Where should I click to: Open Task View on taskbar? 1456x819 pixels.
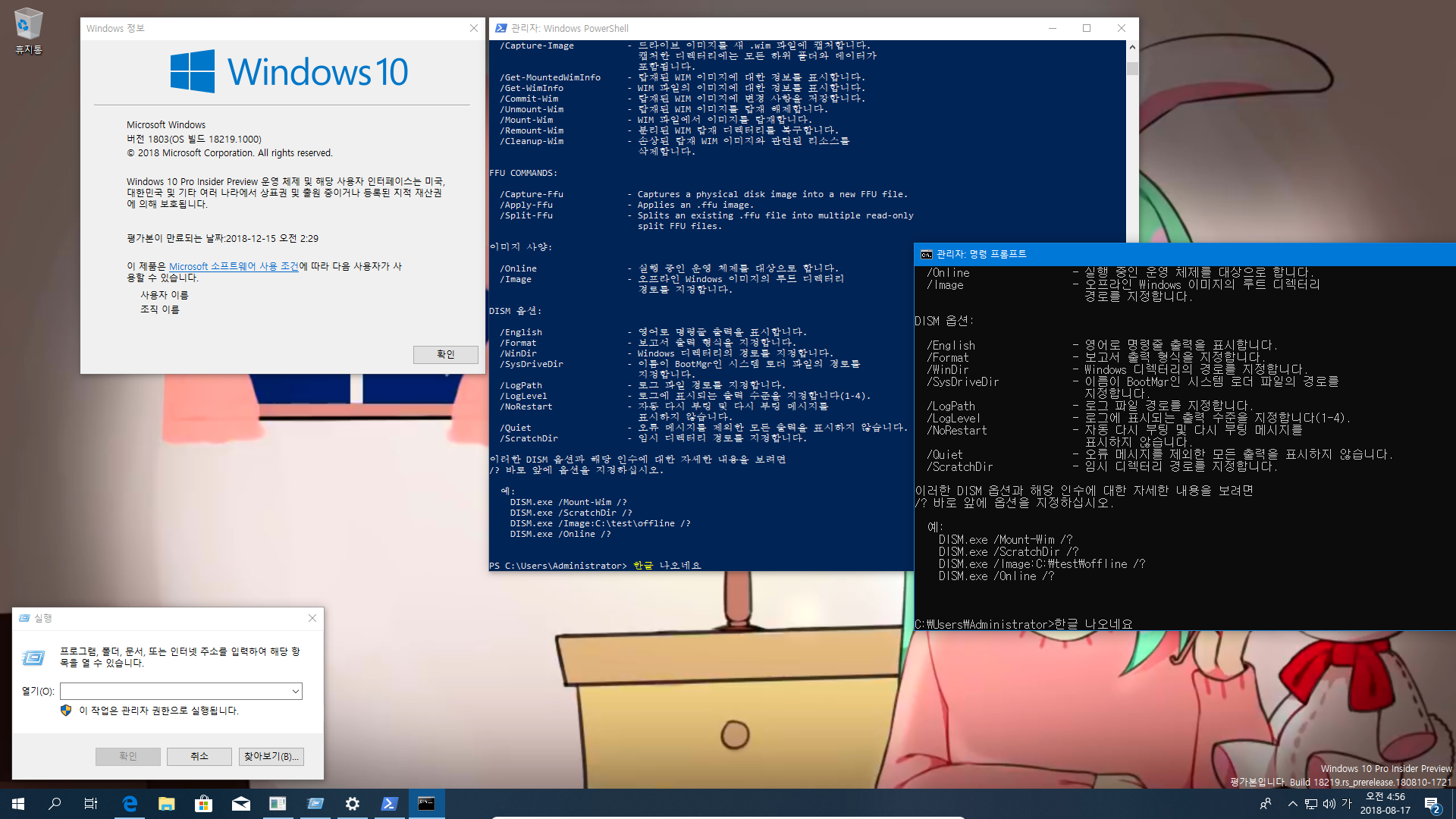91,804
